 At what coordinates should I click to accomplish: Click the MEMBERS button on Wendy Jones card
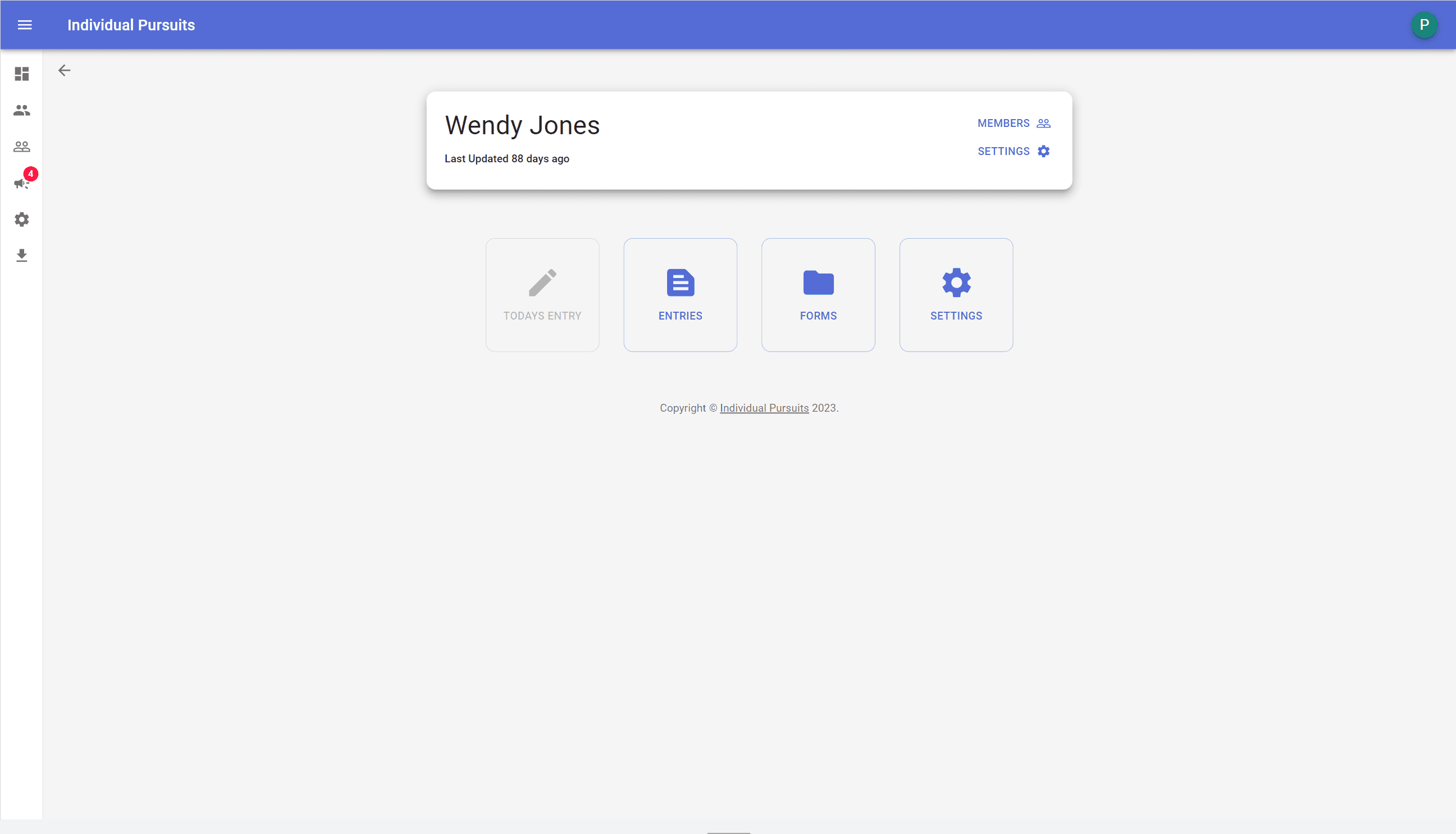click(1014, 123)
